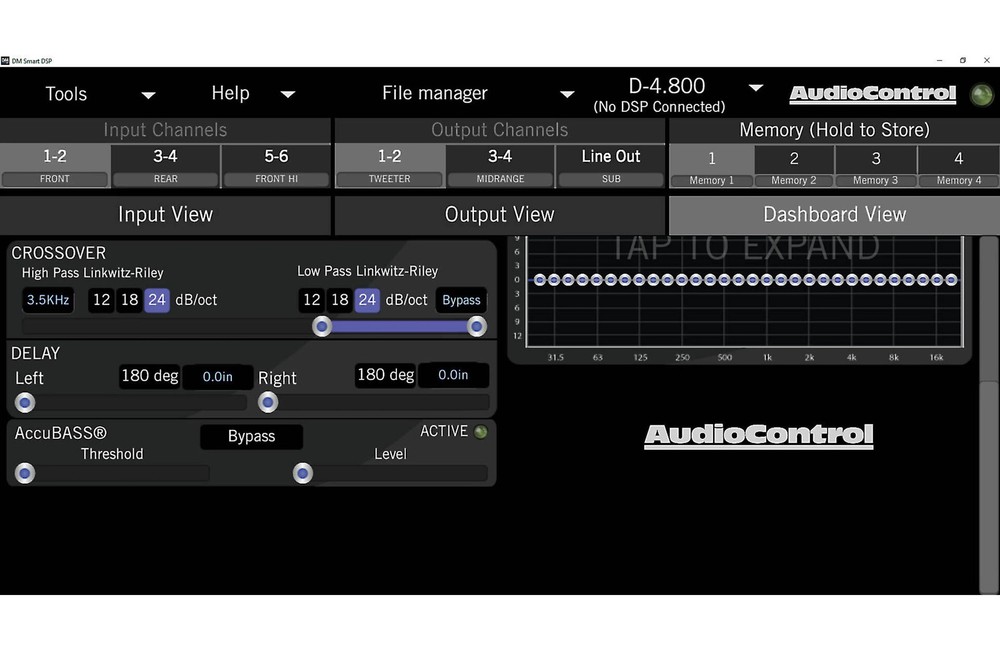This screenshot has width=1000, height=650.
Task: Click the low pass crossover slider handle
Action: (476, 327)
